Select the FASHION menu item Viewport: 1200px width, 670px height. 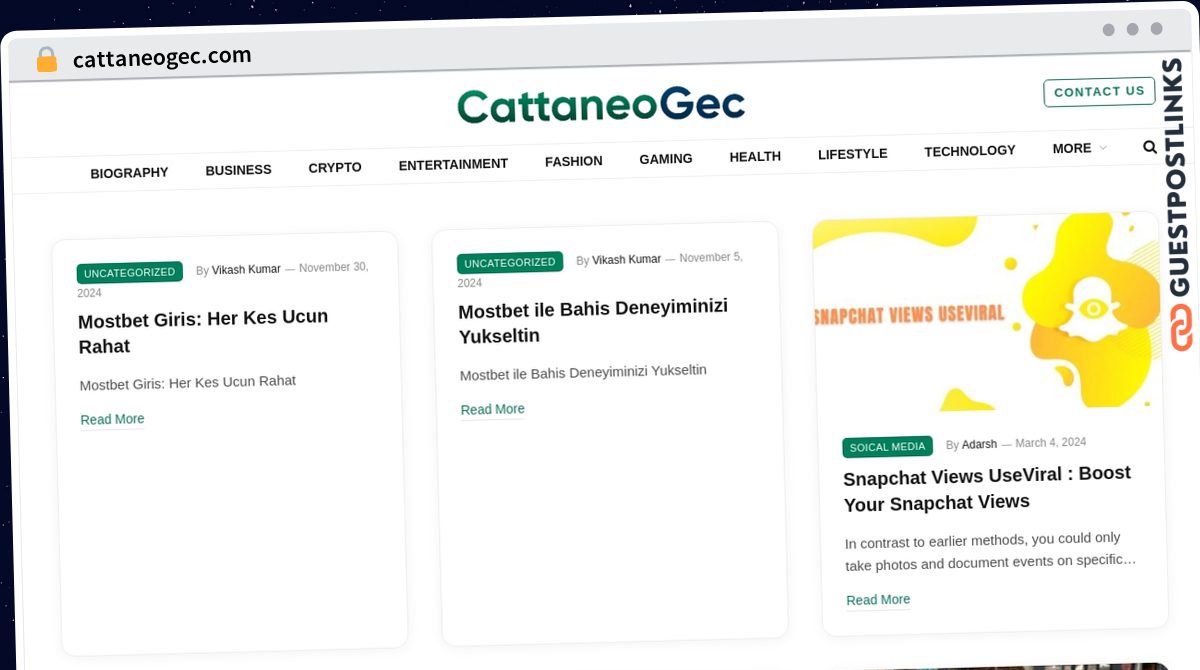pyautogui.click(x=573, y=161)
